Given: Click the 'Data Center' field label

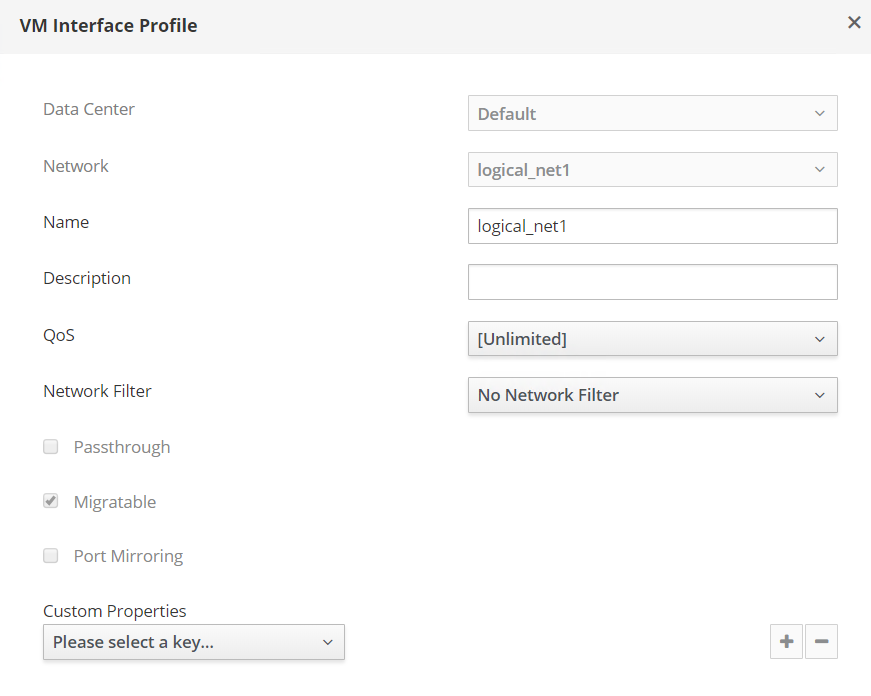Looking at the screenshot, I should 89,109.
